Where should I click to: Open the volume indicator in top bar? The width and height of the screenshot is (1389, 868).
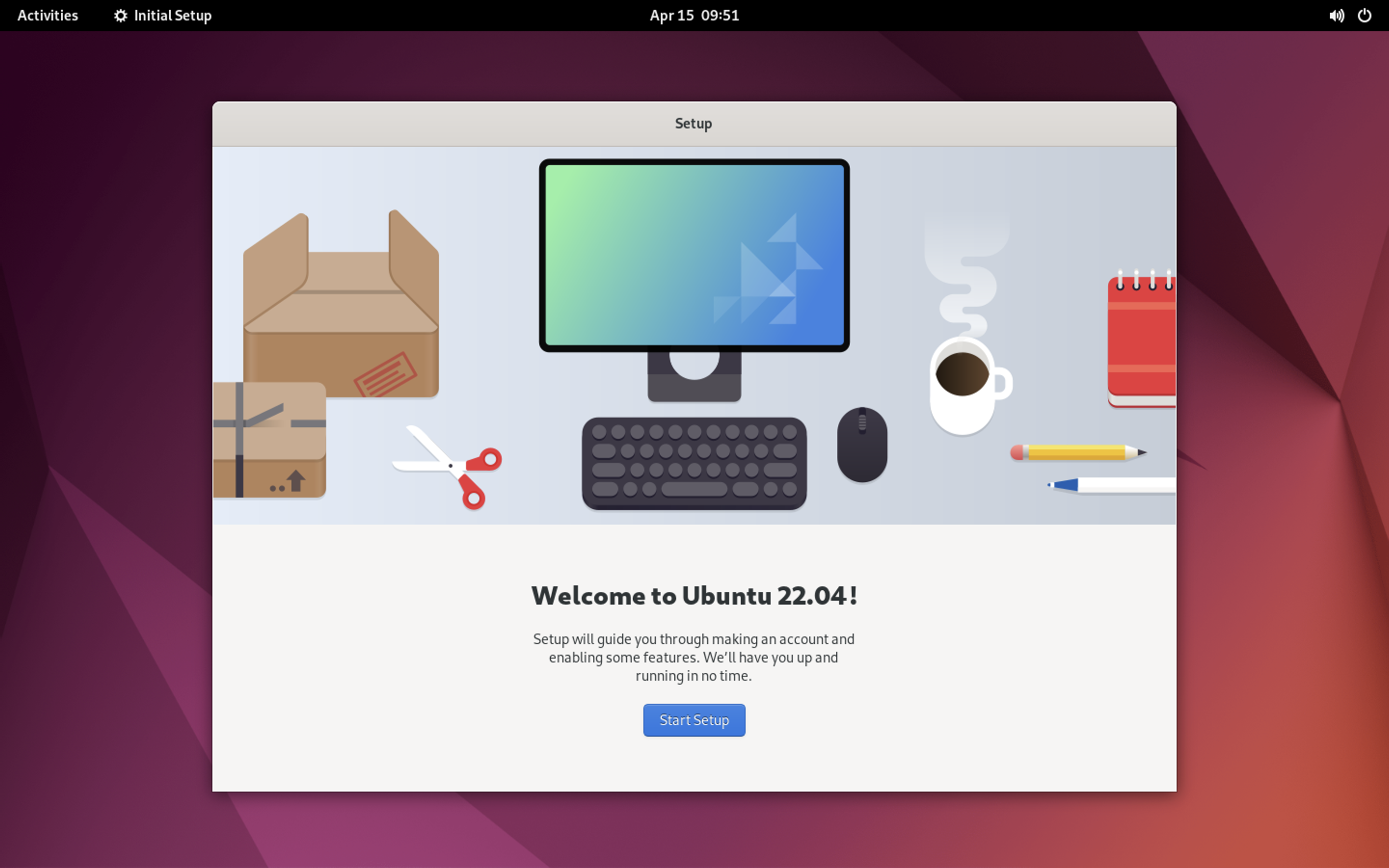tap(1336, 15)
